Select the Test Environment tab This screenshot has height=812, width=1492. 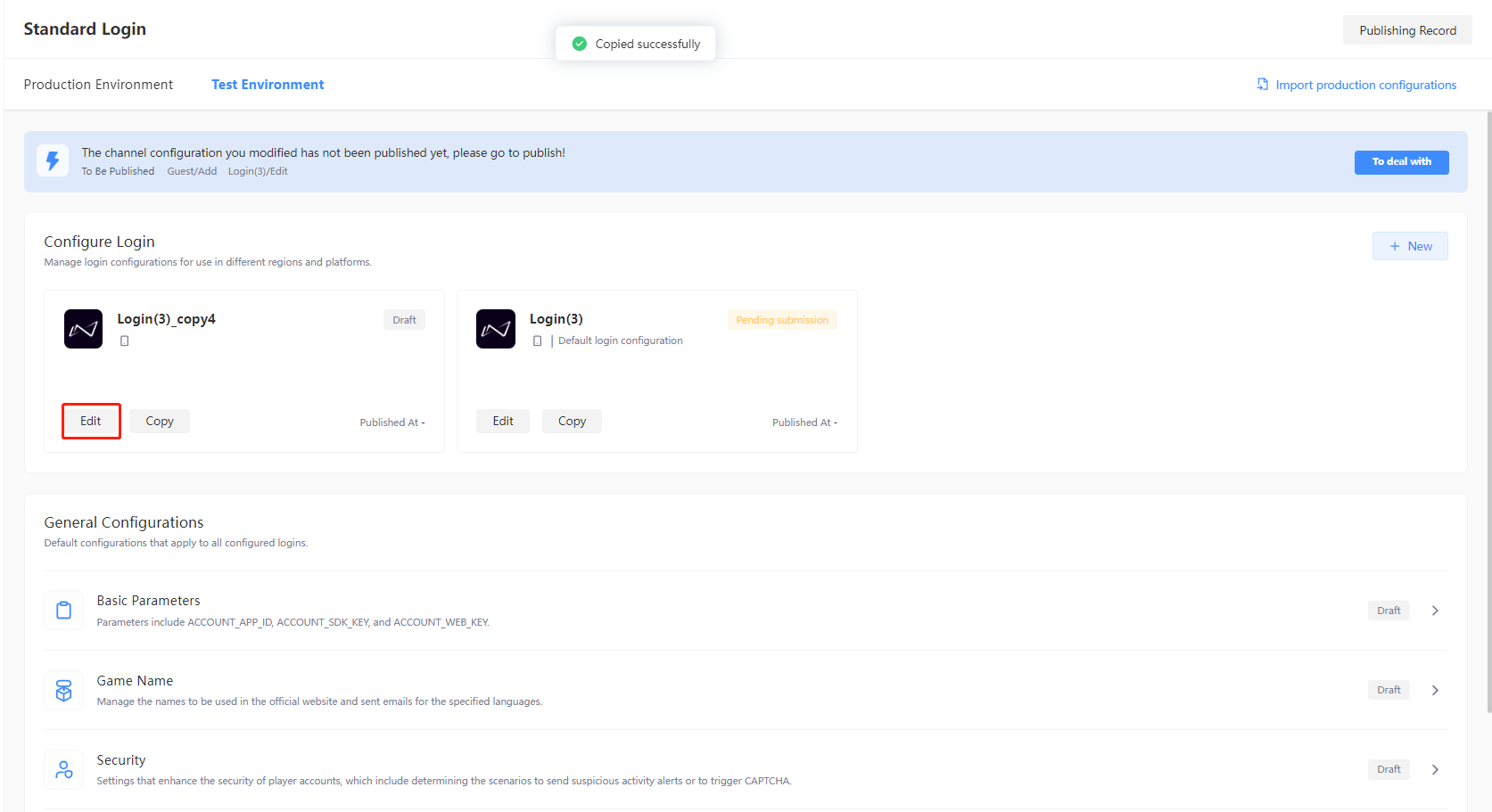[268, 85]
